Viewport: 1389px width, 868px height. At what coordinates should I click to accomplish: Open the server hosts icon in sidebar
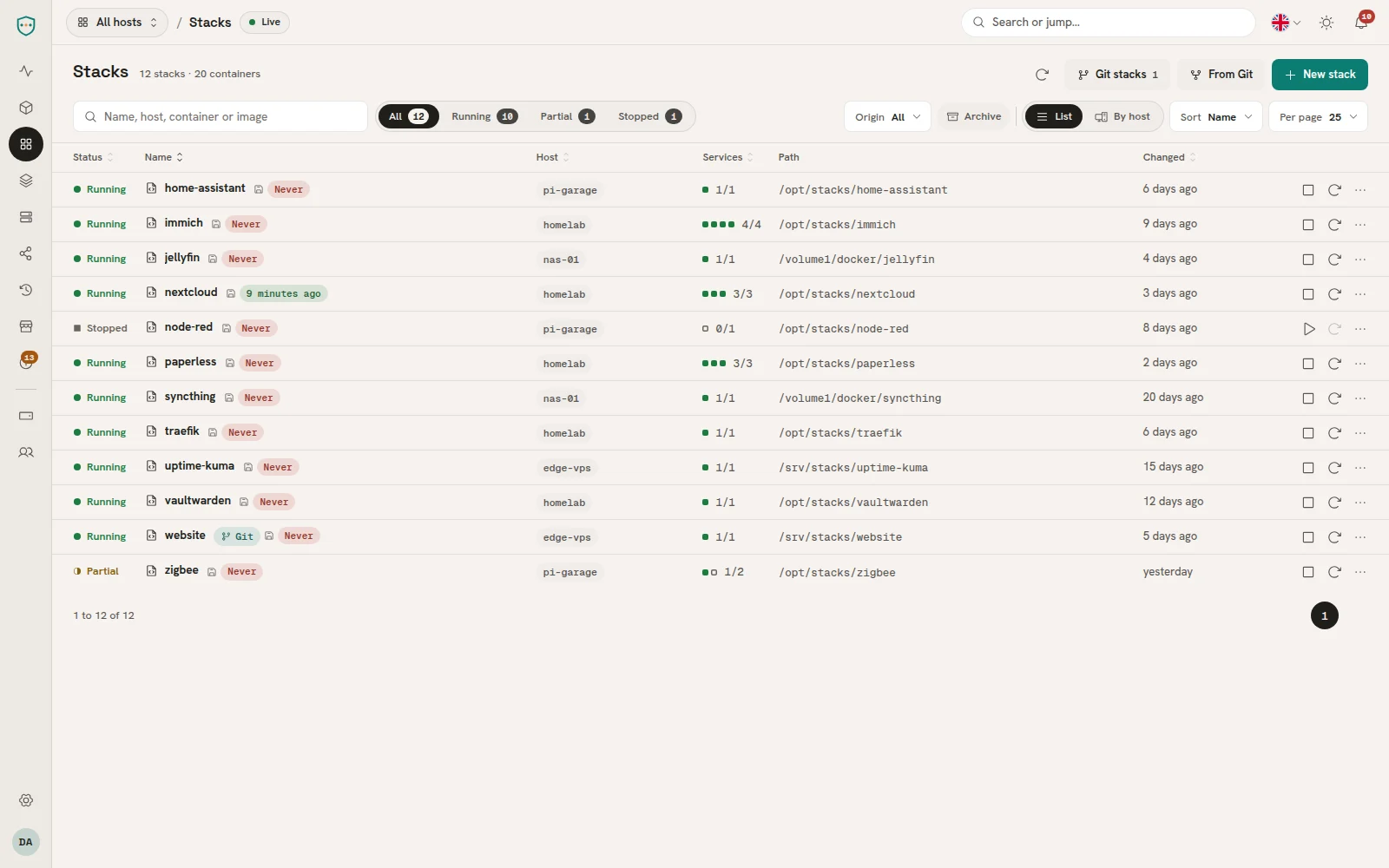coord(26,217)
